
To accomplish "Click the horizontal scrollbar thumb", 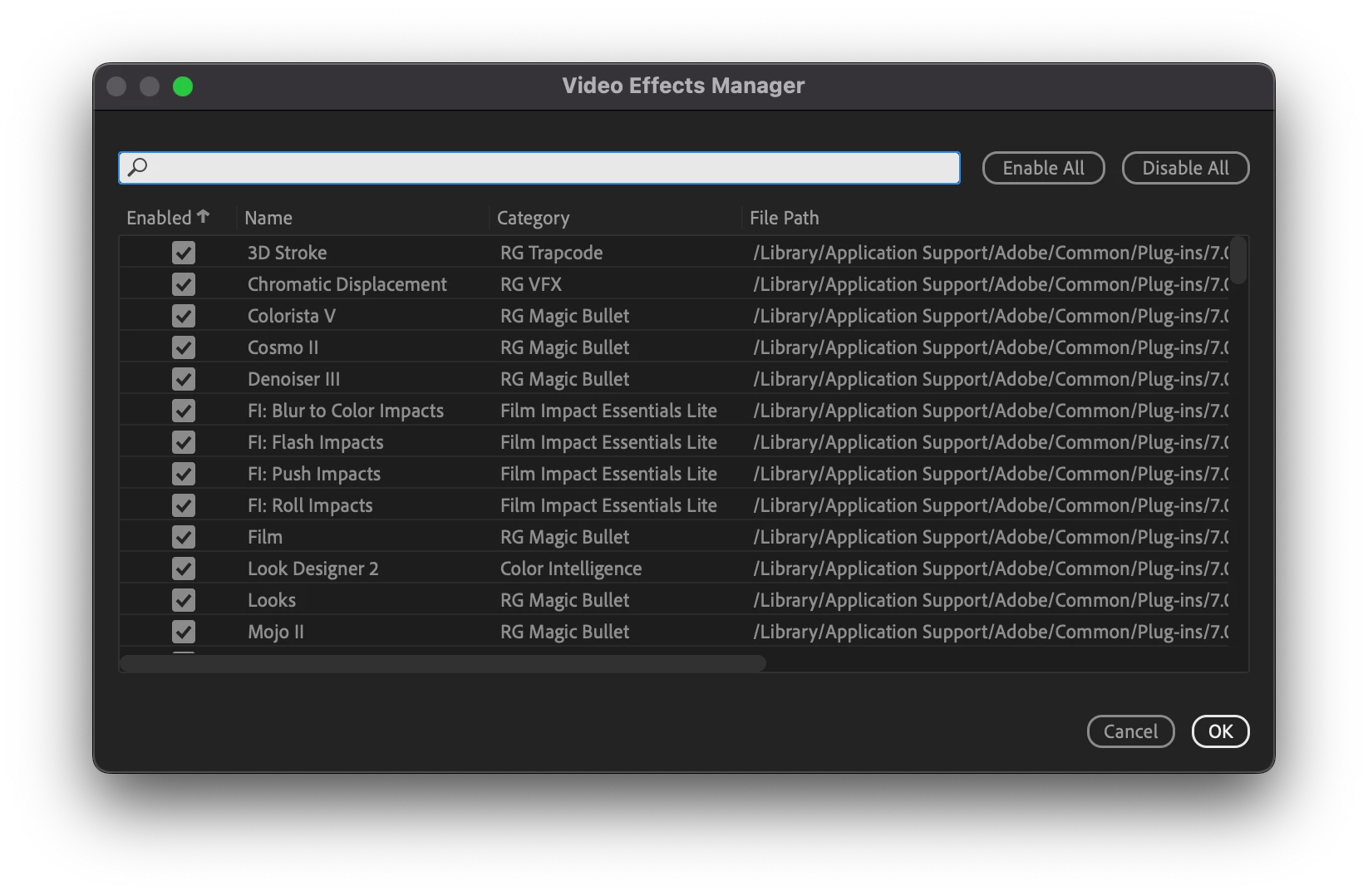I will [443, 663].
